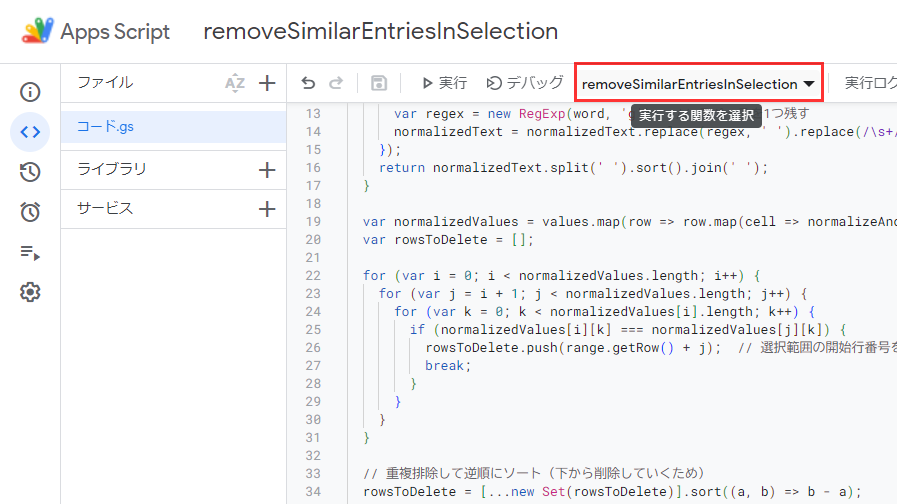
Task: Add a new file with plus icon
Action: [x=267, y=84]
